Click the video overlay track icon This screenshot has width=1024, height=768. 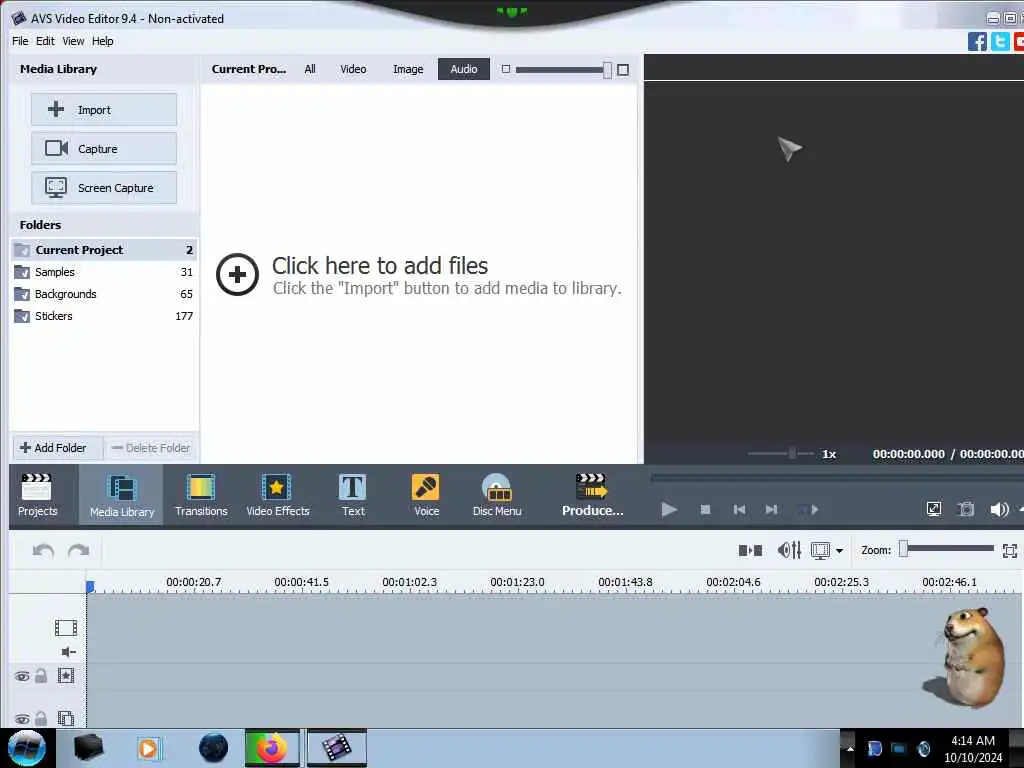click(x=66, y=718)
